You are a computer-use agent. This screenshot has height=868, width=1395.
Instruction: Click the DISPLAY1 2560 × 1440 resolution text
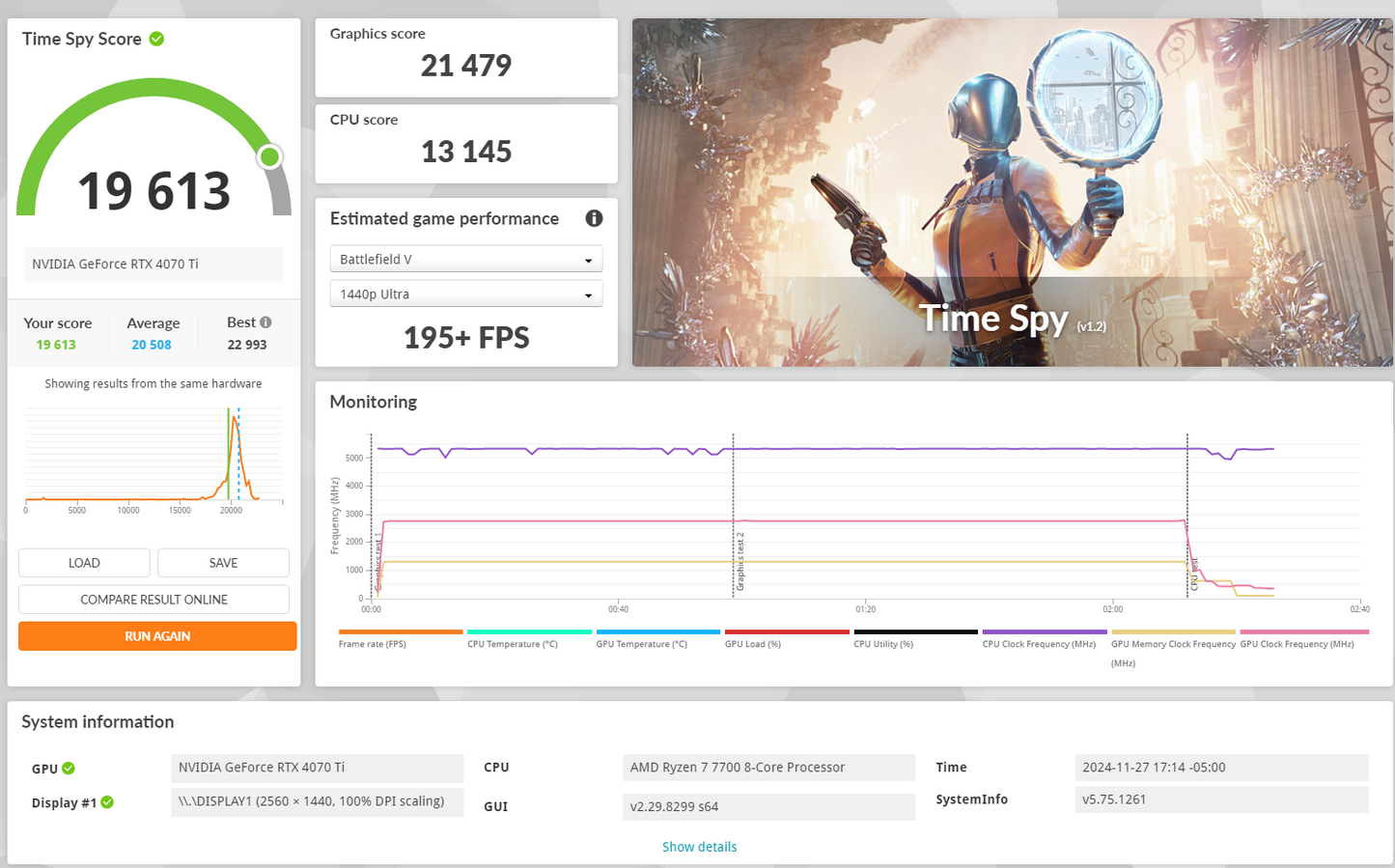[x=311, y=801]
